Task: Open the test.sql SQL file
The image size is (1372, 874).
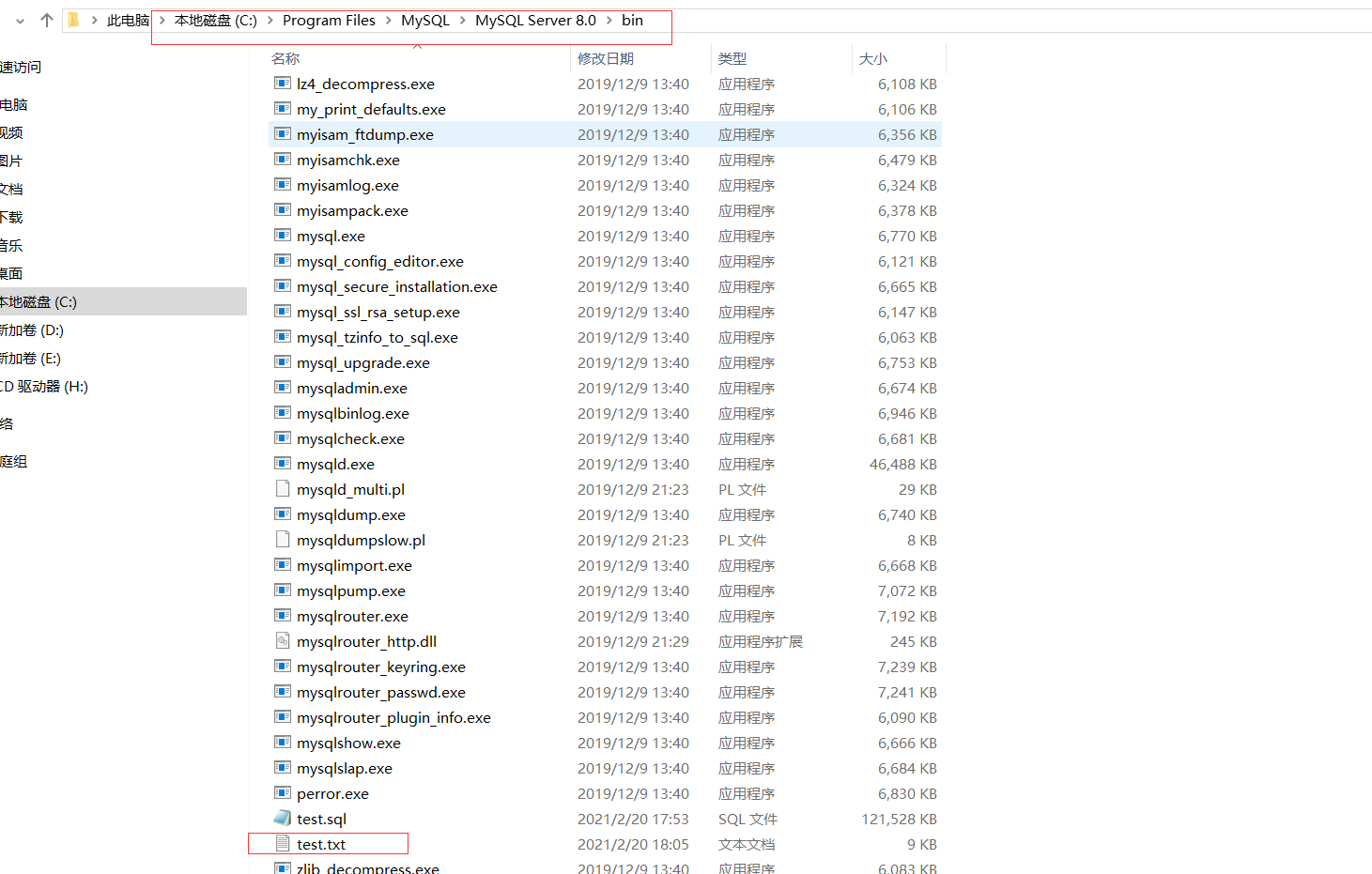Action: tap(322, 819)
